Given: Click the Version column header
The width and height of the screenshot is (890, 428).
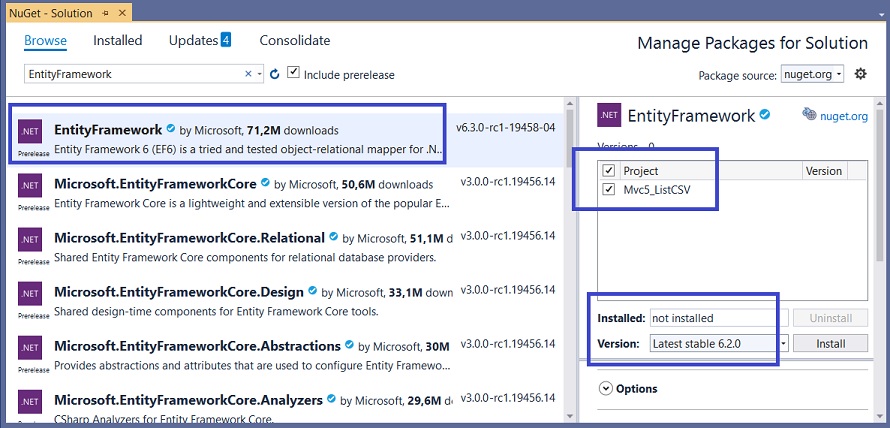Looking at the screenshot, I should point(824,171).
